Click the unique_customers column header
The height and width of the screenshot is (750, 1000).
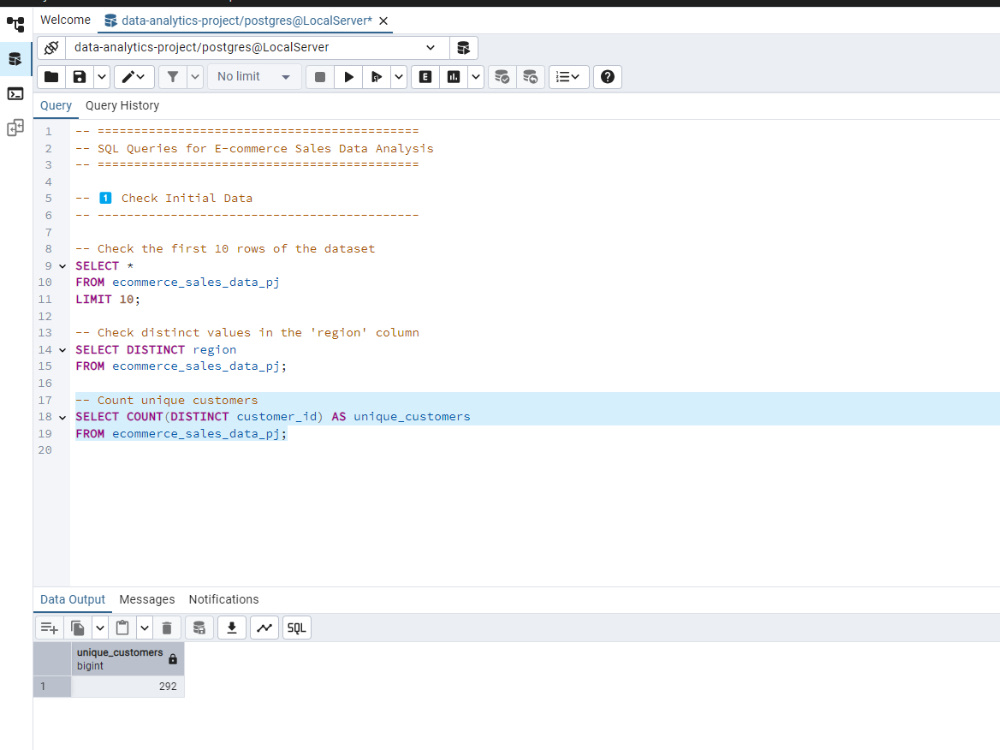tap(128, 659)
